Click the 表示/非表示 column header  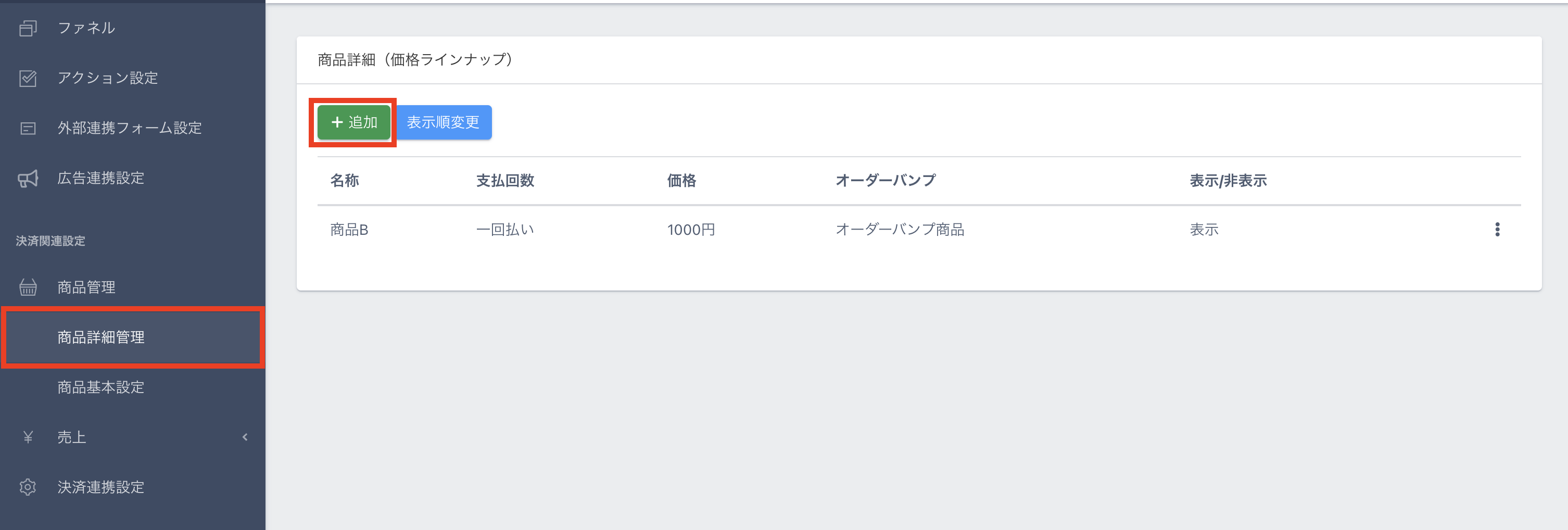click(x=1228, y=181)
